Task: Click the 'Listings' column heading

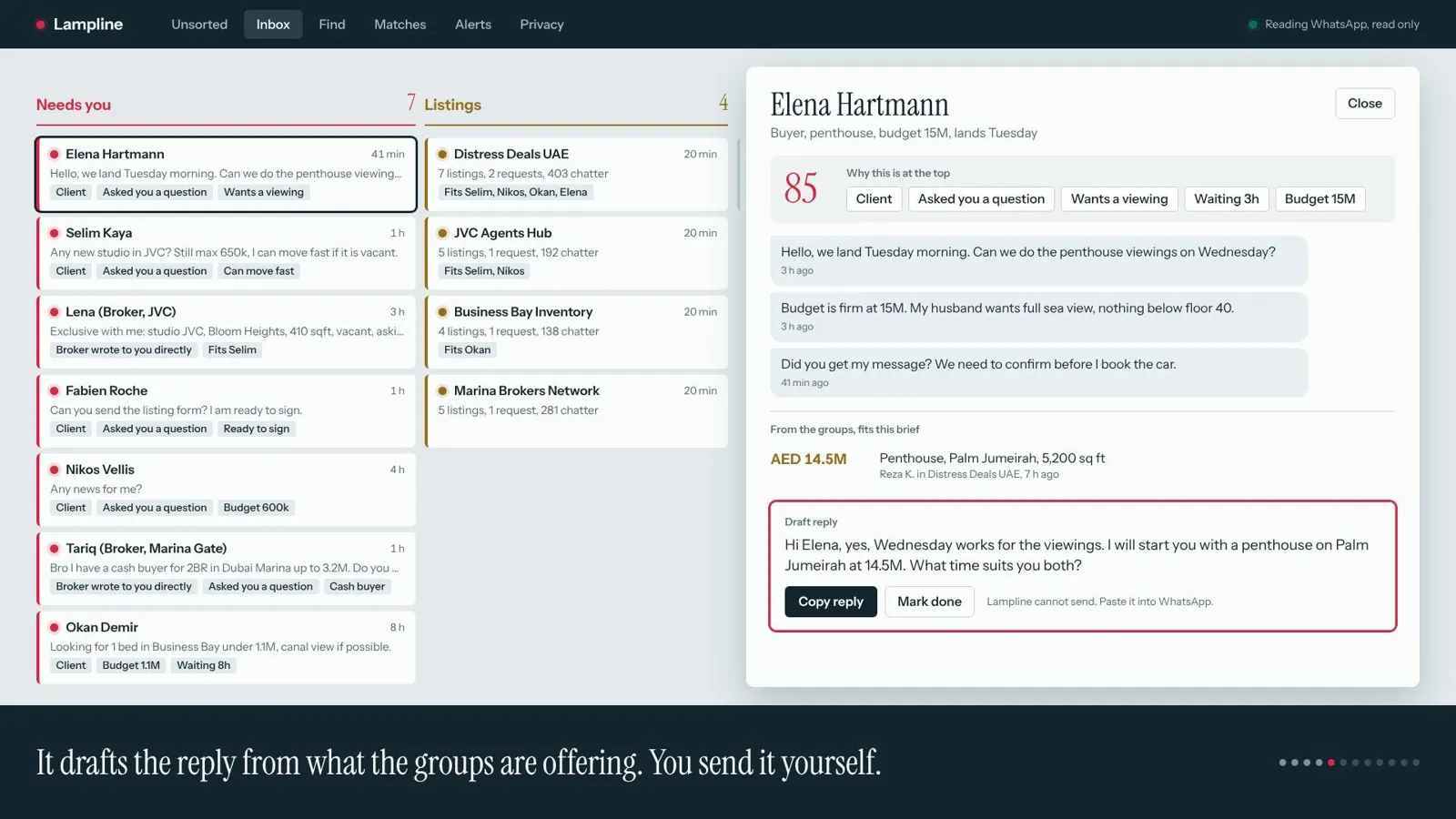Action: [452, 105]
